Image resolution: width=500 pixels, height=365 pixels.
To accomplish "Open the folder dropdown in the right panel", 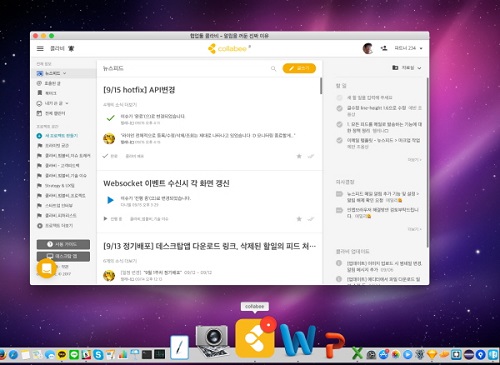I will (407, 68).
